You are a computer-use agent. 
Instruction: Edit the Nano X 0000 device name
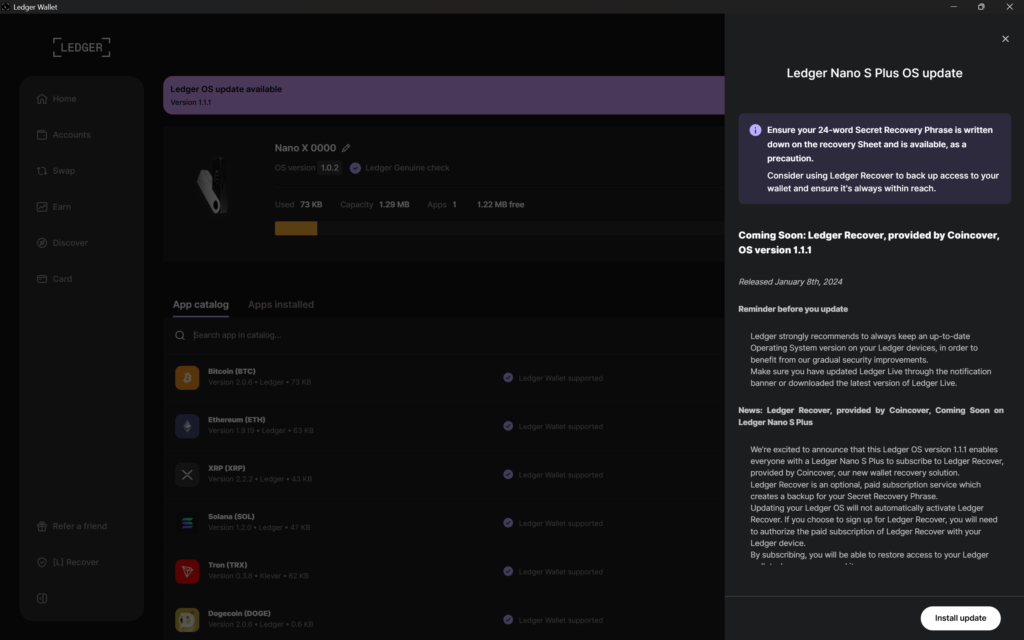pos(346,148)
